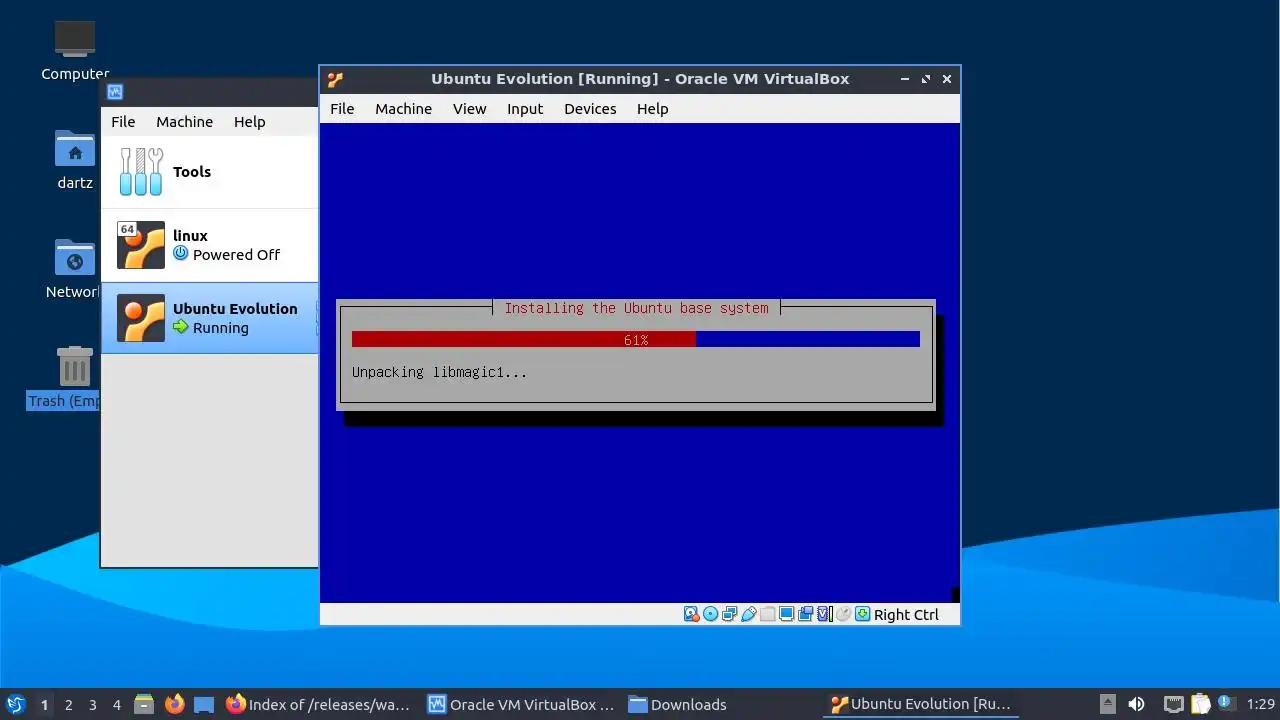Open shared folders icon in VM status bar
This screenshot has width=1280, height=720.
click(x=767, y=614)
